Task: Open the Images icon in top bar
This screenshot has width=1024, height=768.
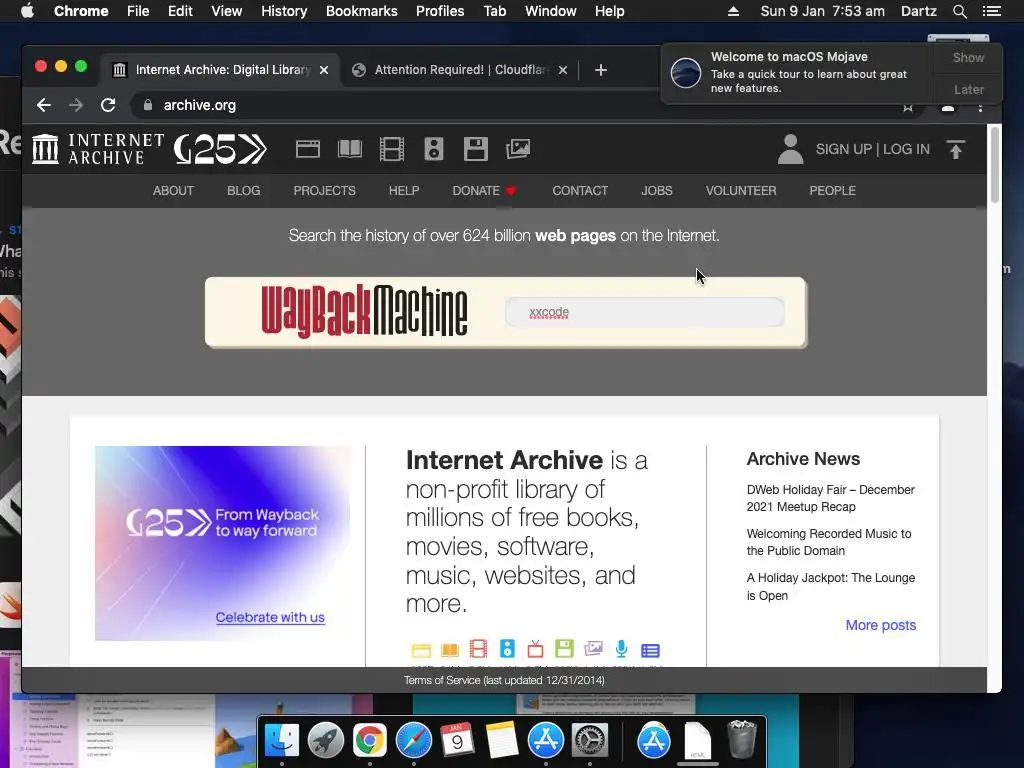Action: (x=518, y=150)
